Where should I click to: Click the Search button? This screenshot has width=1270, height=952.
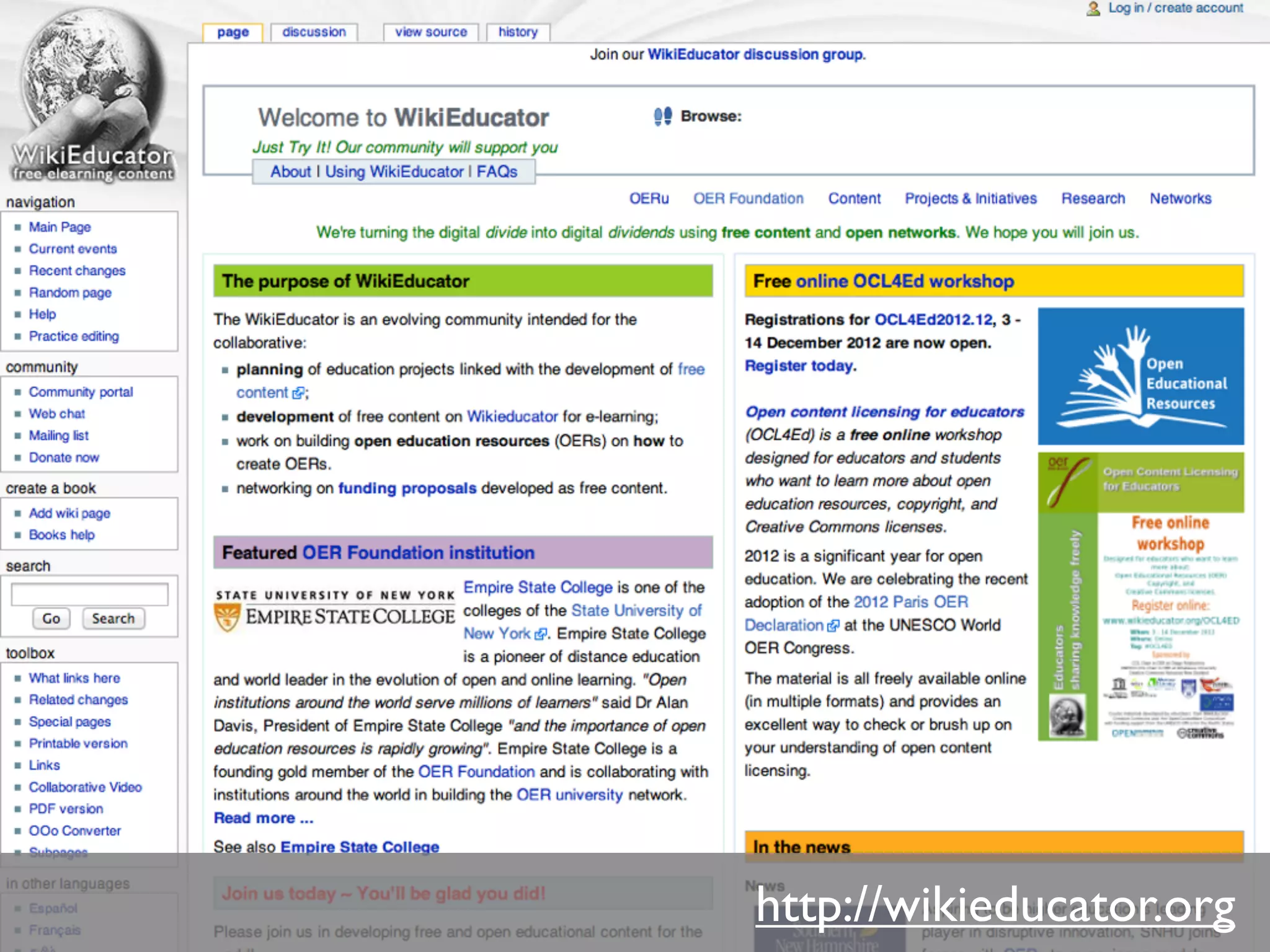click(113, 619)
